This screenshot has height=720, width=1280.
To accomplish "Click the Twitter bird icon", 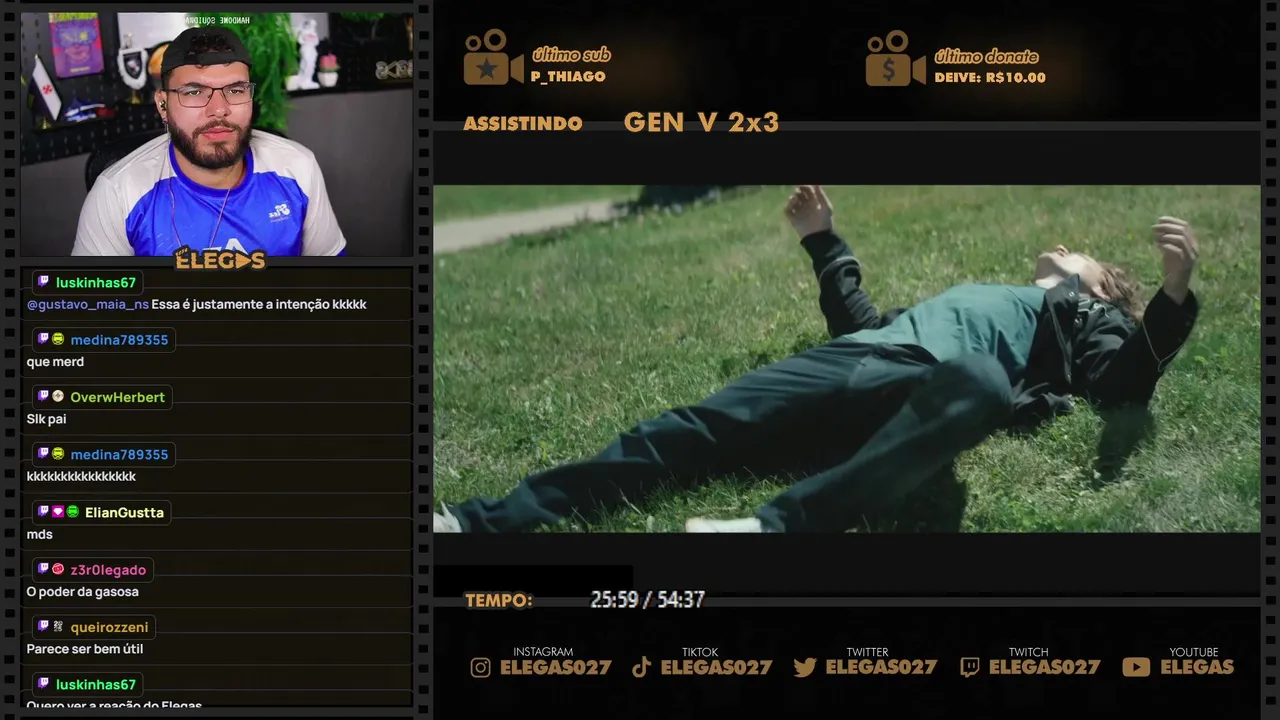I will tap(805, 667).
